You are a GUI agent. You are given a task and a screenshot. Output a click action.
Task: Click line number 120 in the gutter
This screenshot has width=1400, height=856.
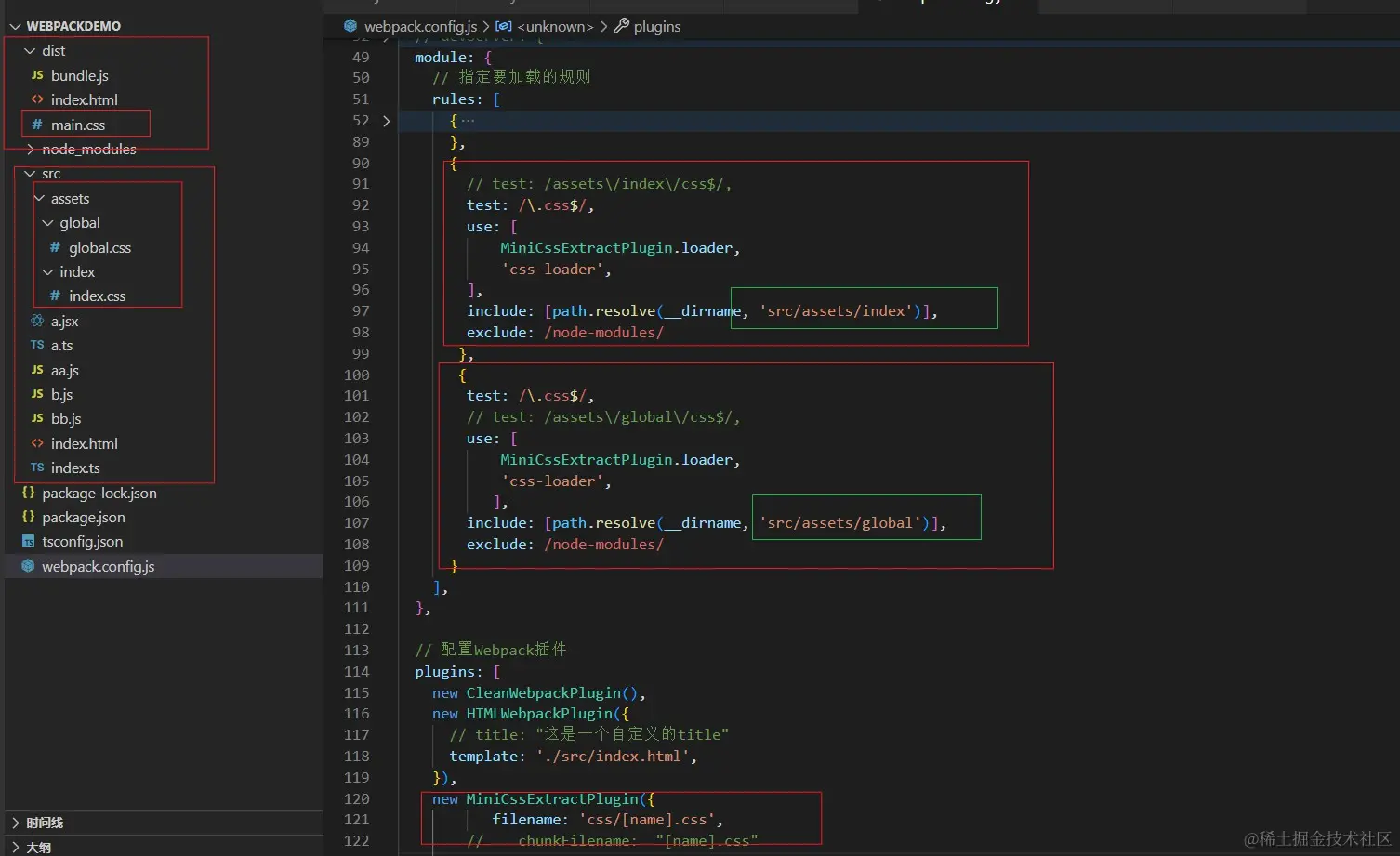click(x=357, y=798)
